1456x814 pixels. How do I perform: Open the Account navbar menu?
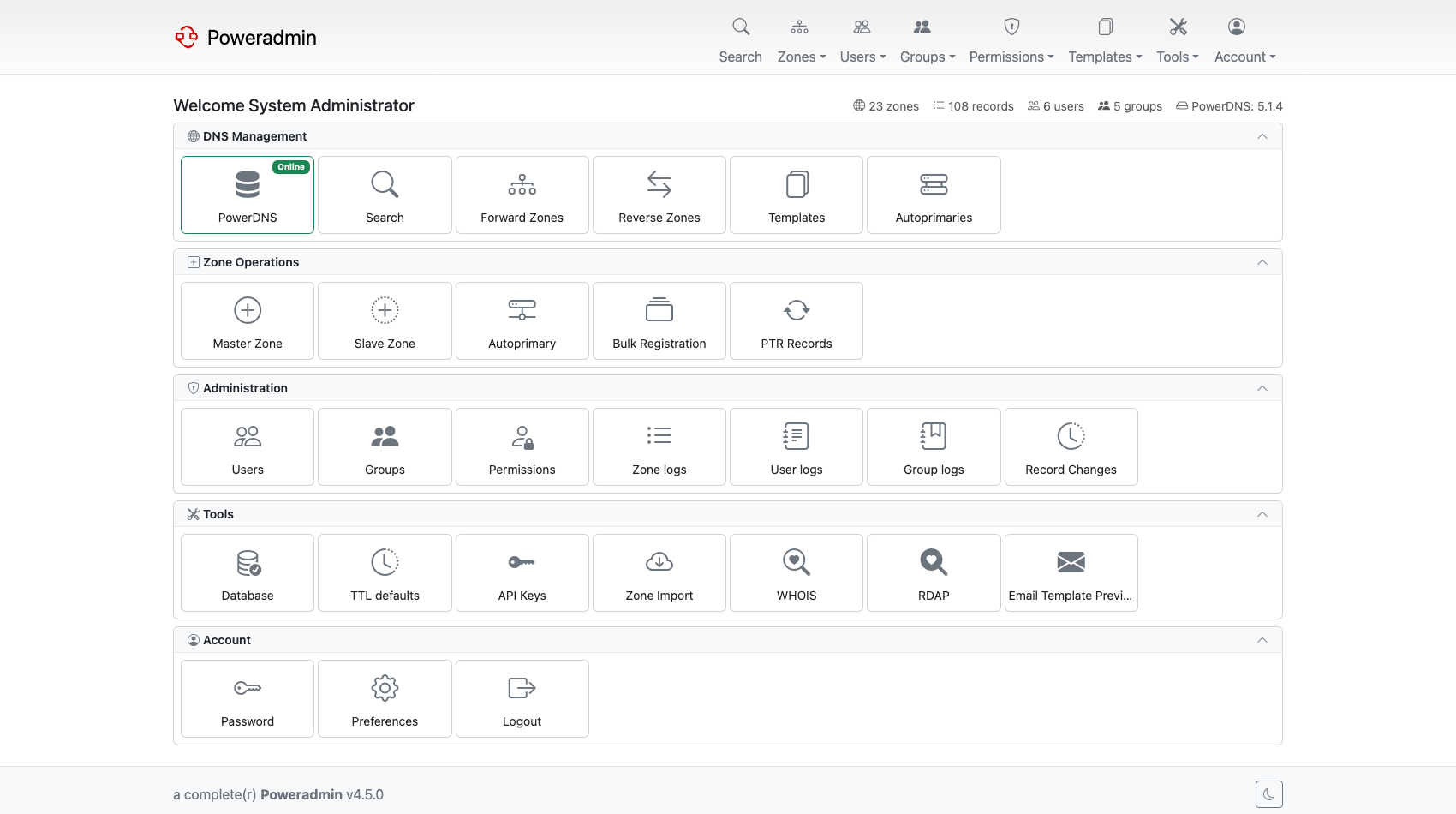[1244, 41]
